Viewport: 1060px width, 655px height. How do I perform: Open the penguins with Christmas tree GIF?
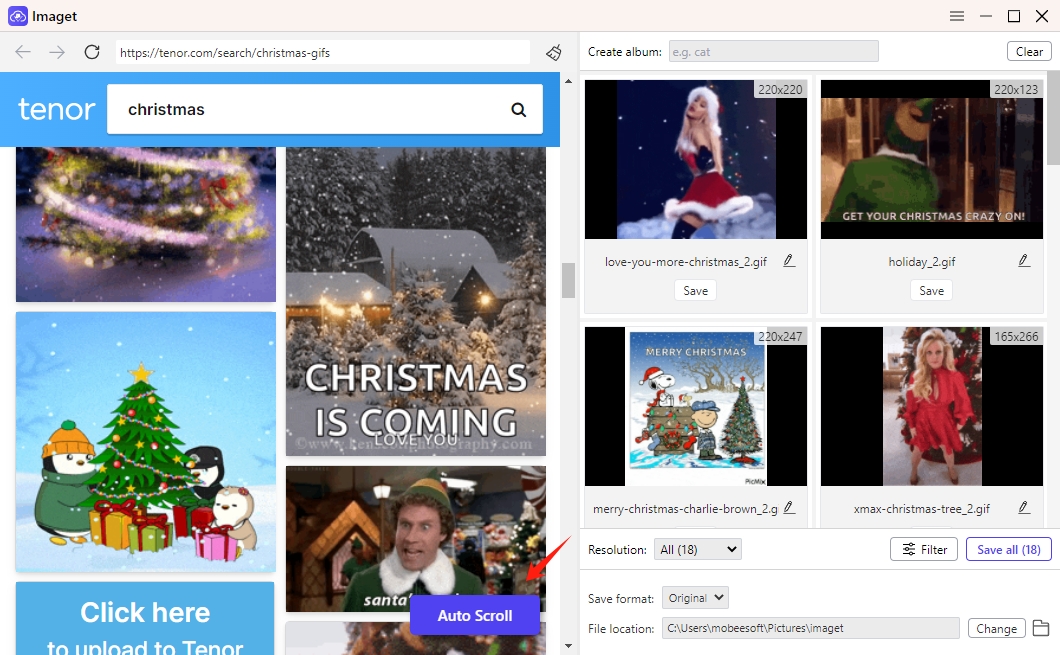tap(146, 442)
